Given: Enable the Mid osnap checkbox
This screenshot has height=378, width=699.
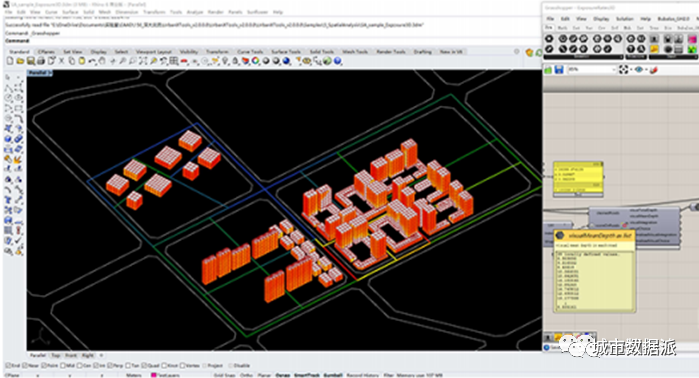Looking at the screenshot, I should point(67,366).
